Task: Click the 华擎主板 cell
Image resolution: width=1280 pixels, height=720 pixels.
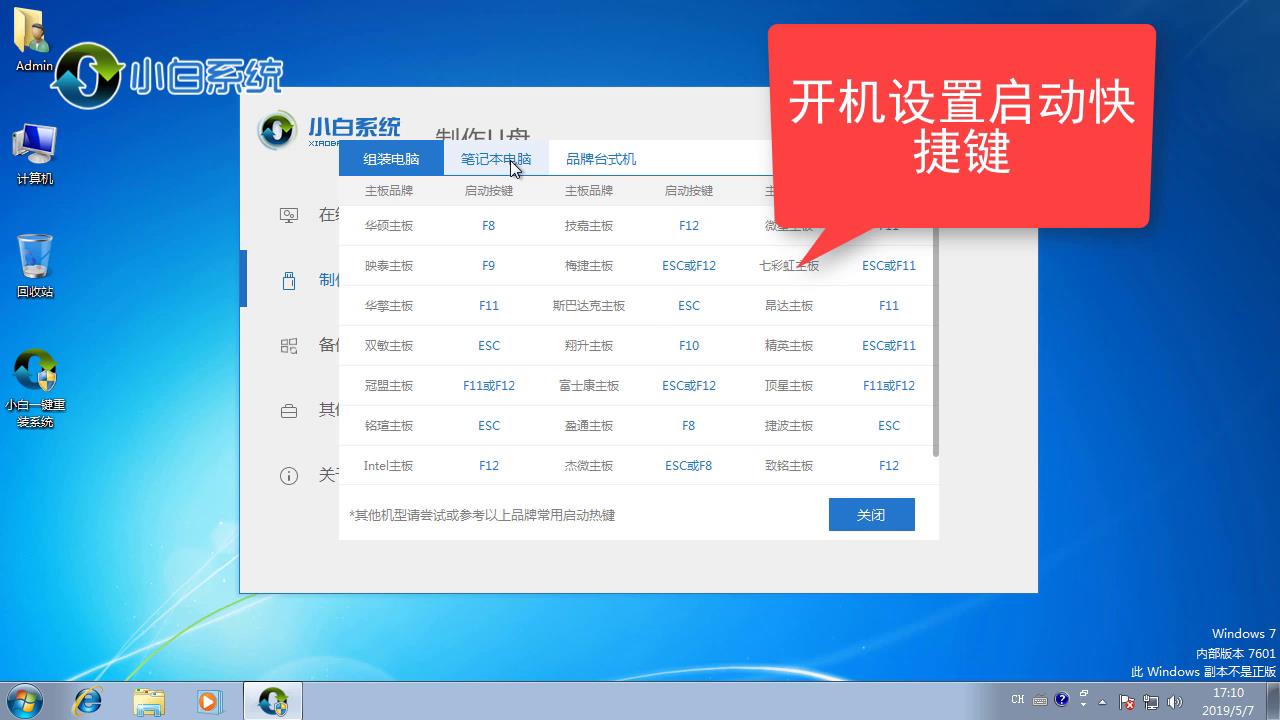Action: pos(389,305)
